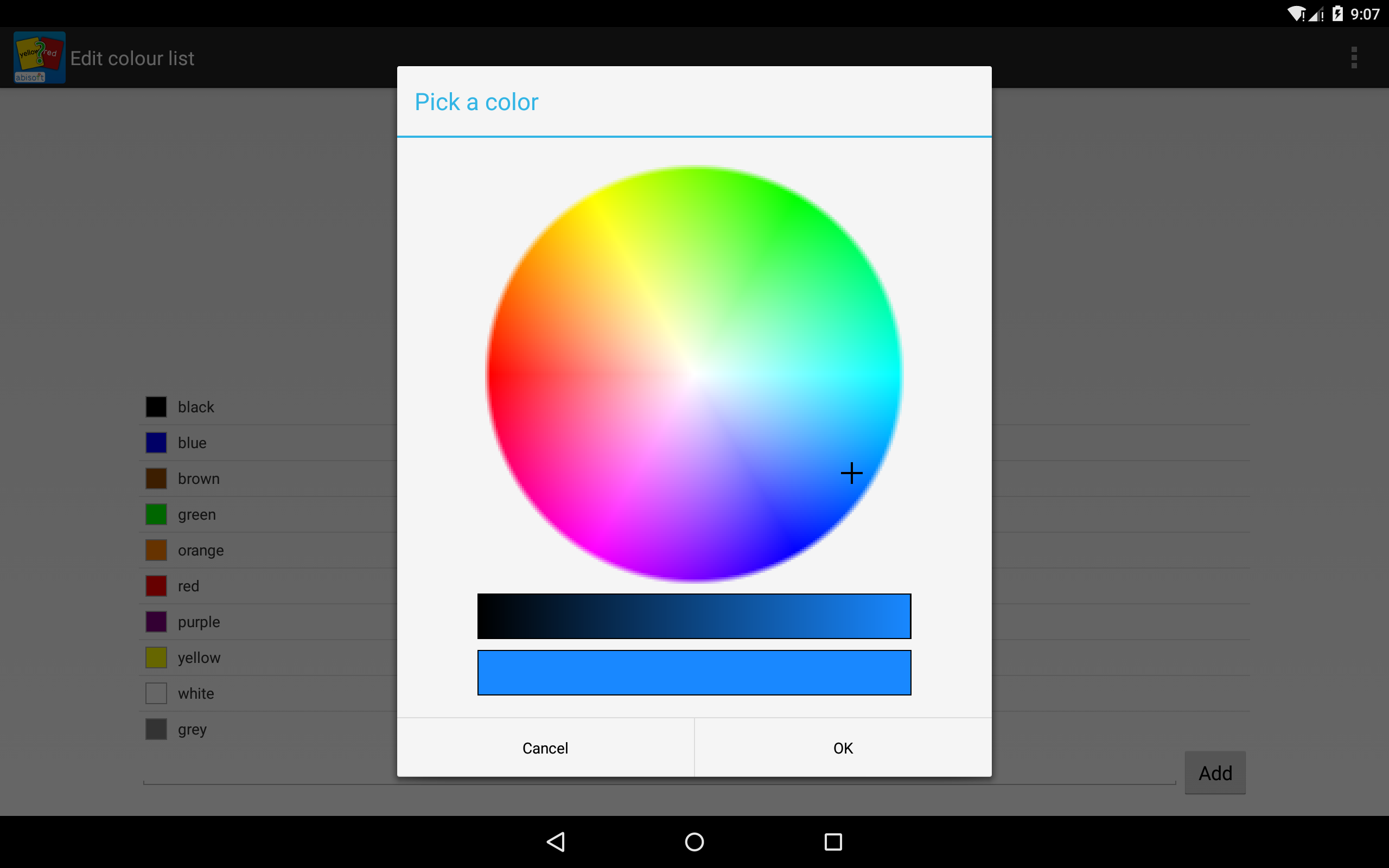The image size is (1389, 868).
Task: Click the 'blue' list label
Action: click(x=192, y=443)
